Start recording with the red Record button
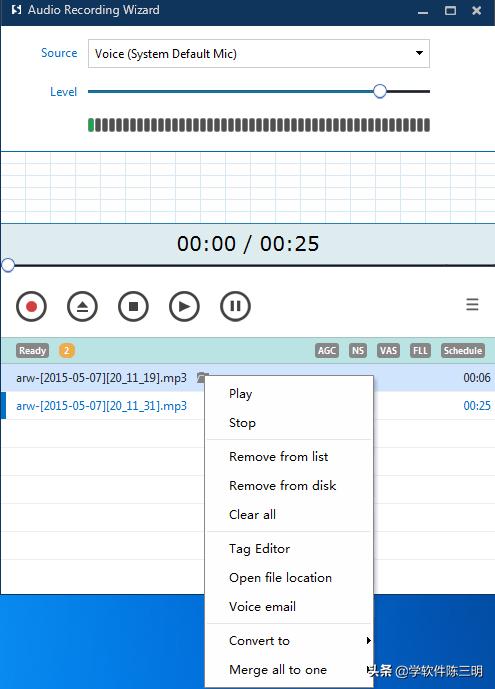 point(31,306)
